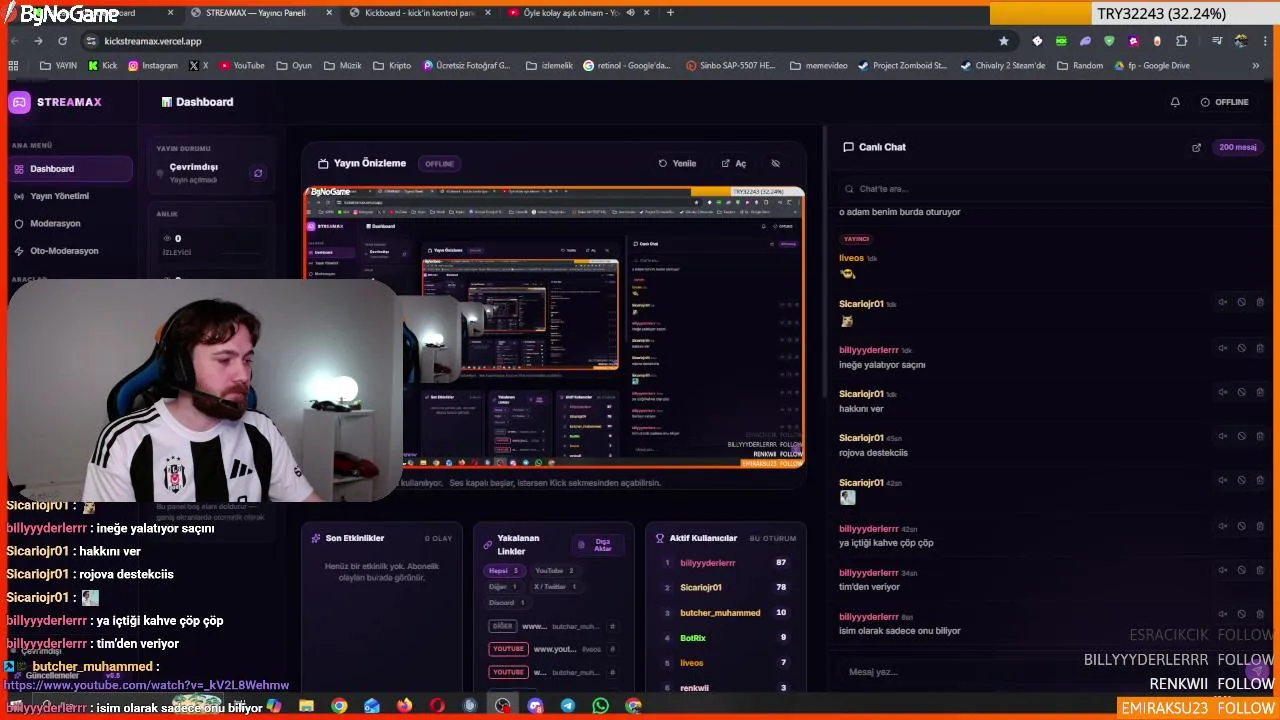Select the Hepsi link filter
Viewport: 1280px width, 720px height.
[503, 571]
